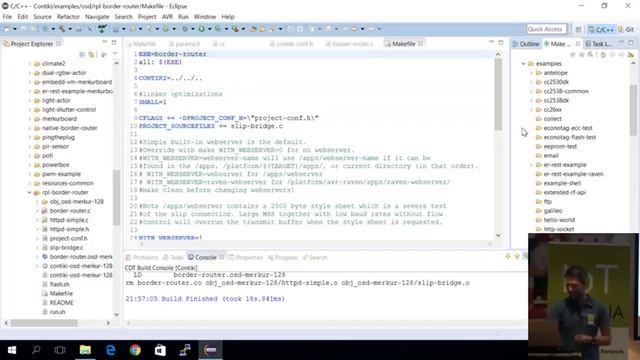Select hello-world folder in Make Target
The image size is (640, 360).
point(559,220)
